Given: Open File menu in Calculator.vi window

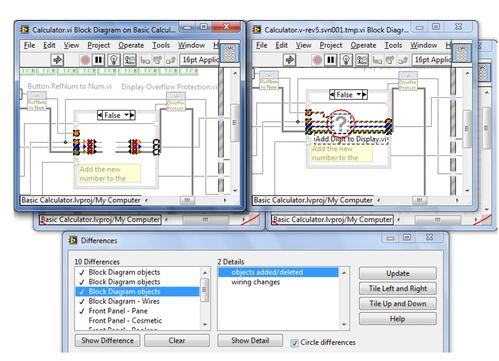Looking at the screenshot, I should [29, 45].
